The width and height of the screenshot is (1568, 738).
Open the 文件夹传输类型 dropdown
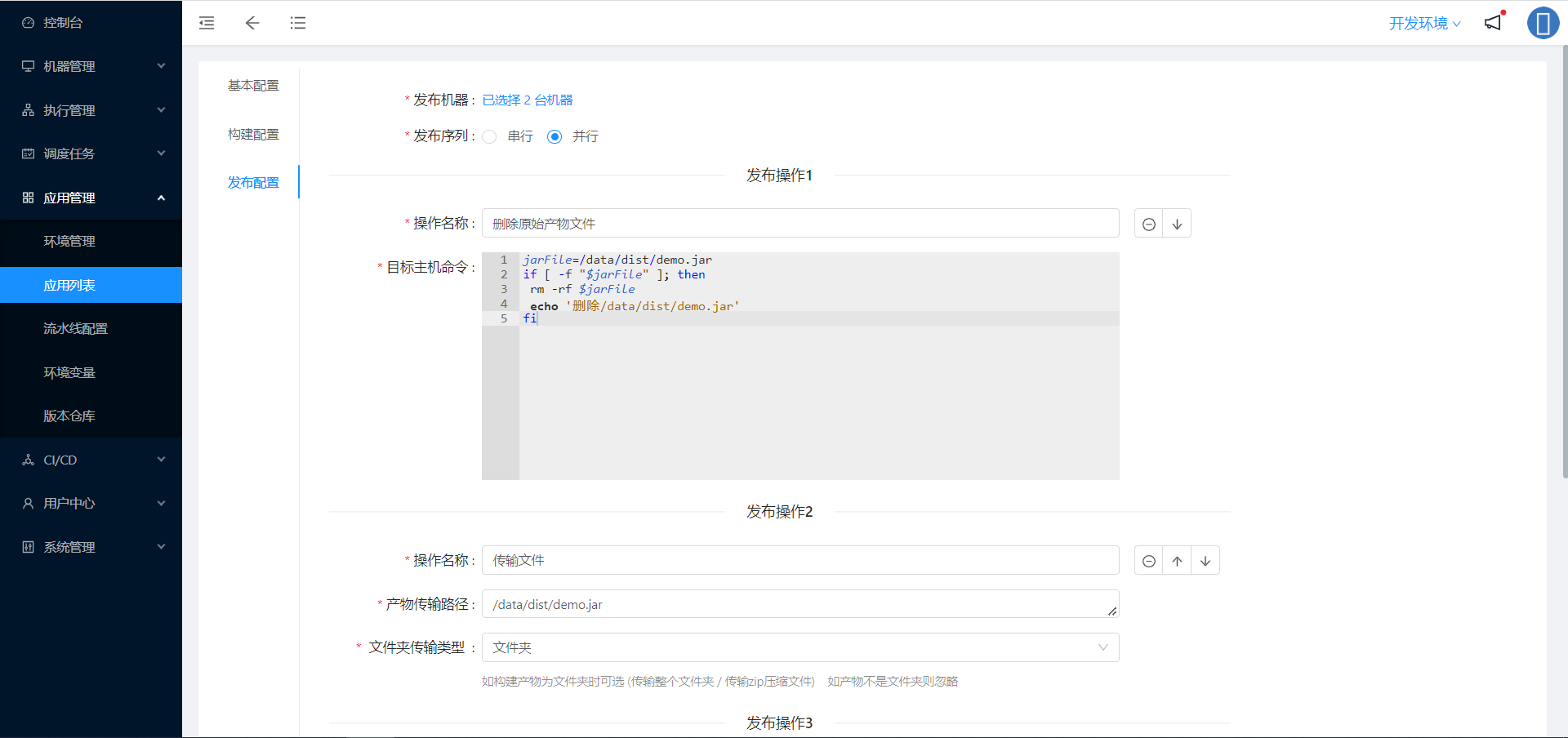800,647
